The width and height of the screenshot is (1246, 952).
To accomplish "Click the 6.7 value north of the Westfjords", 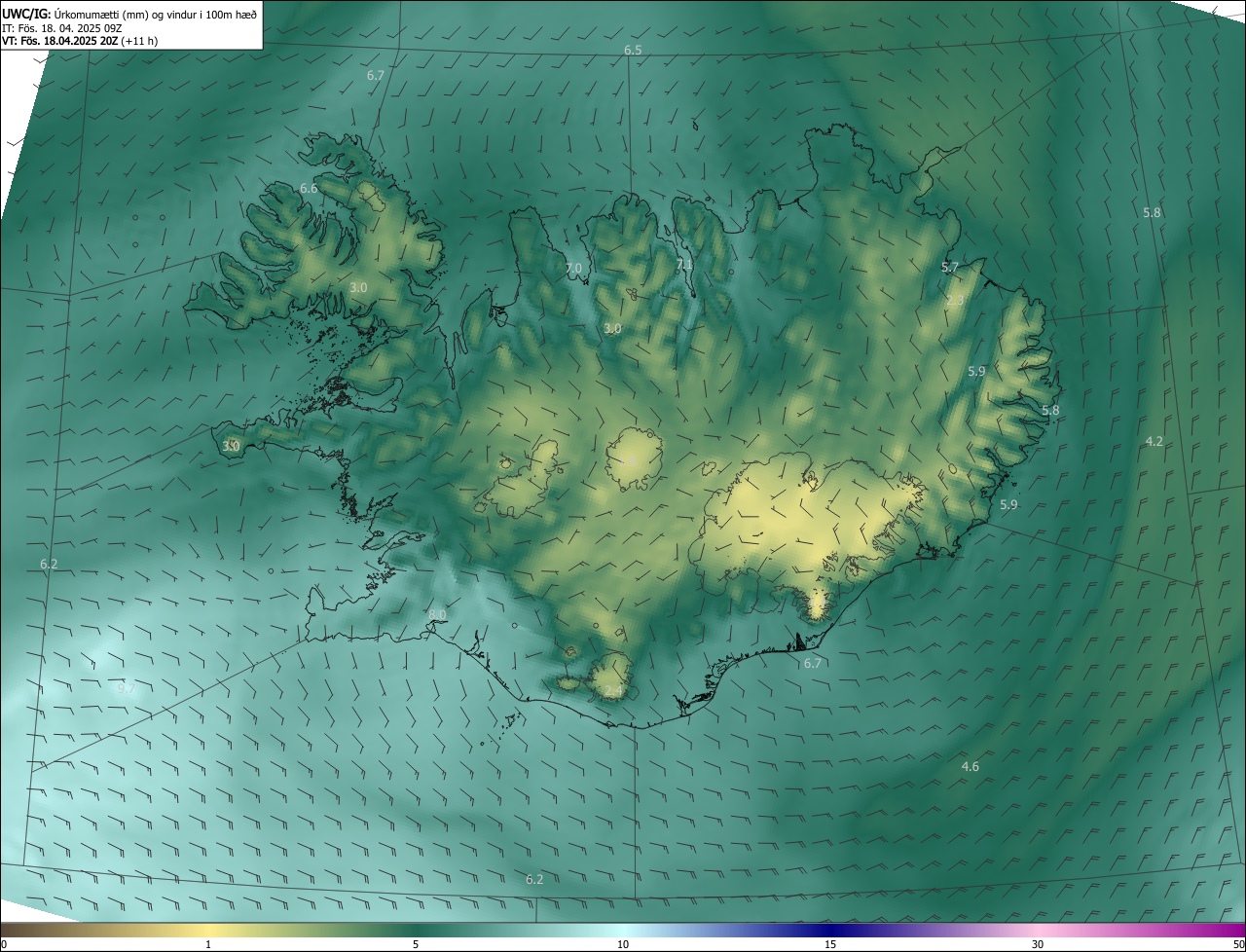I will point(376,75).
